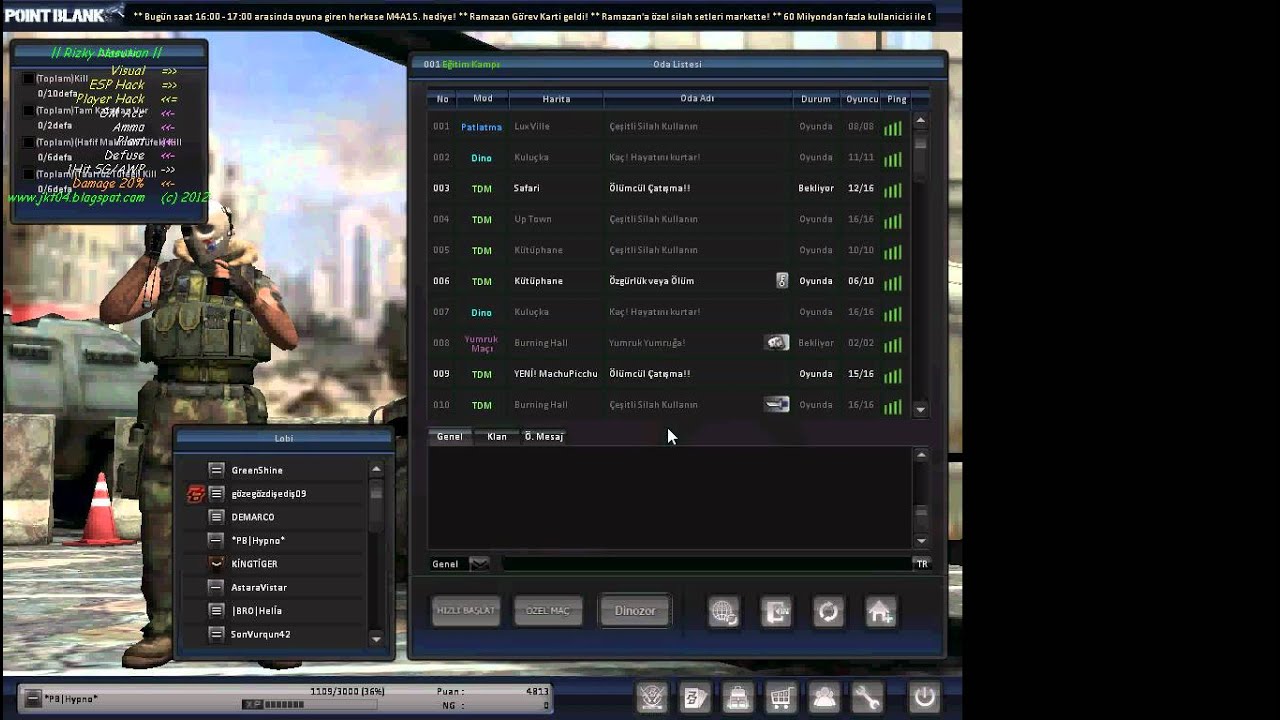This screenshot has width=1280, height=720.
Task: Expand the Visual hack menu arrow
Action: point(168,71)
